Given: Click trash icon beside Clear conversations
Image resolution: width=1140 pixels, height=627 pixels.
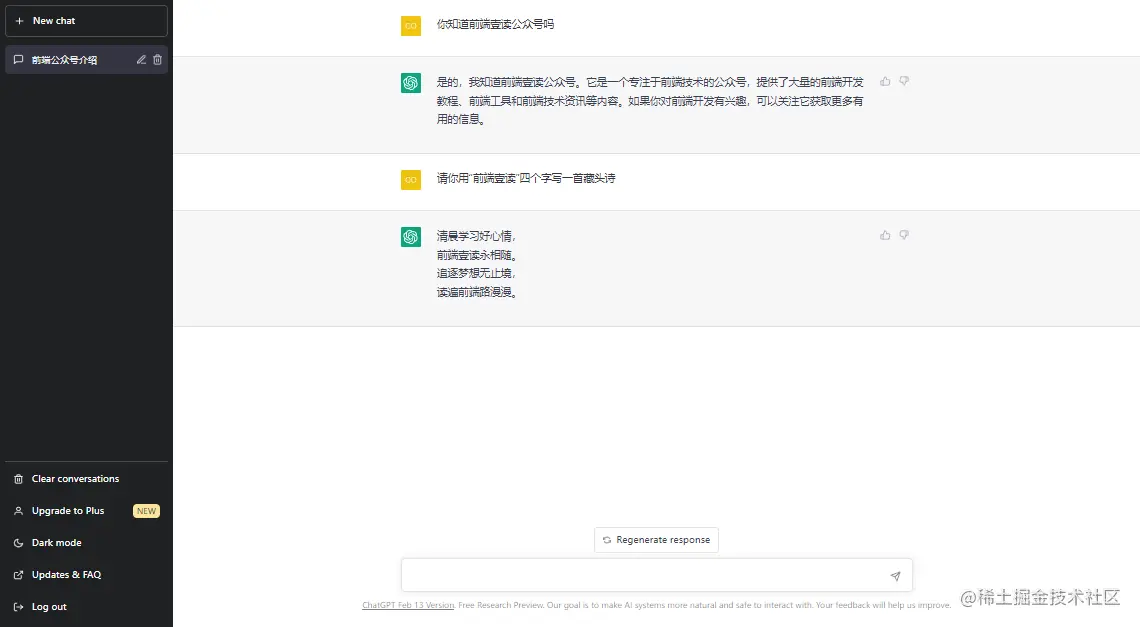Looking at the screenshot, I should click(19, 479).
